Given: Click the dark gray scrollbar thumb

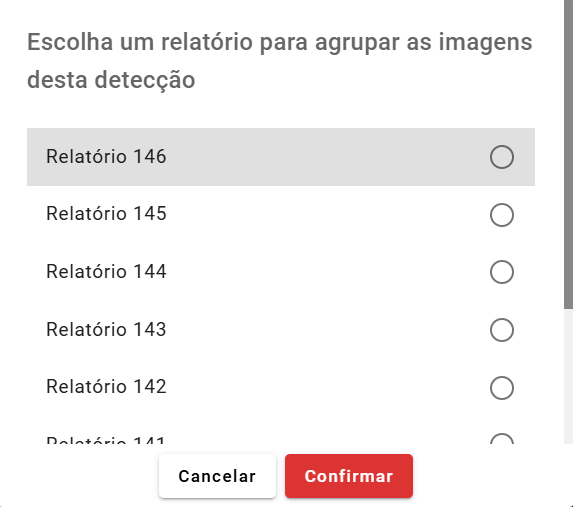Looking at the screenshot, I should coord(568,154).
